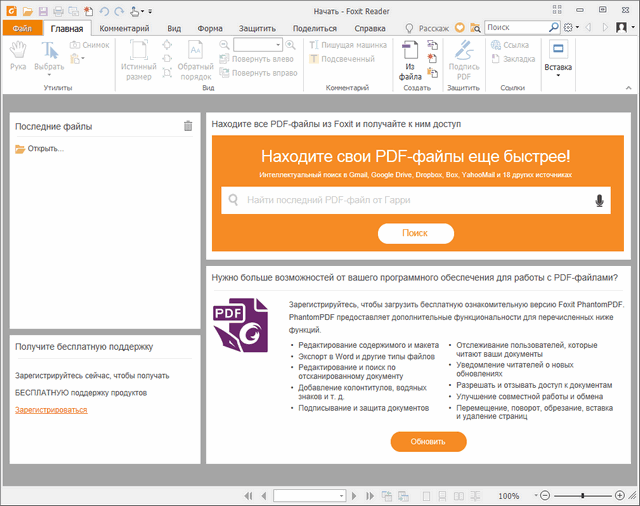Click the Зарегистрироваться link
The height and width of the screenshot is (506, 640).
(51, 410)
